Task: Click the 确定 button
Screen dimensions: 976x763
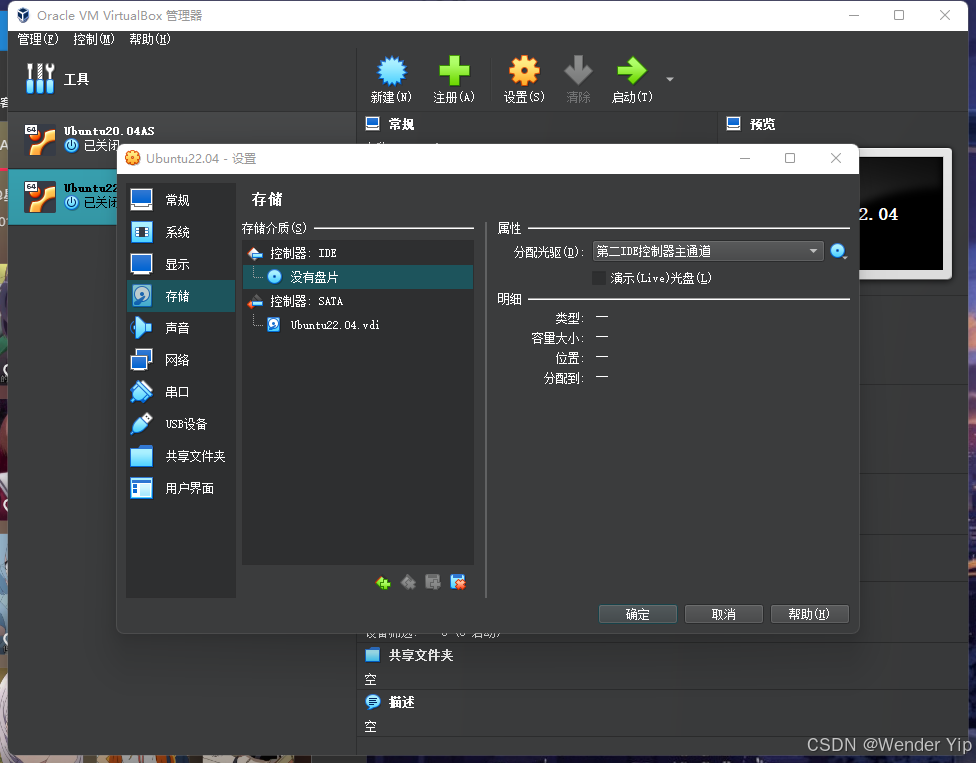Action: pos(637,614)
